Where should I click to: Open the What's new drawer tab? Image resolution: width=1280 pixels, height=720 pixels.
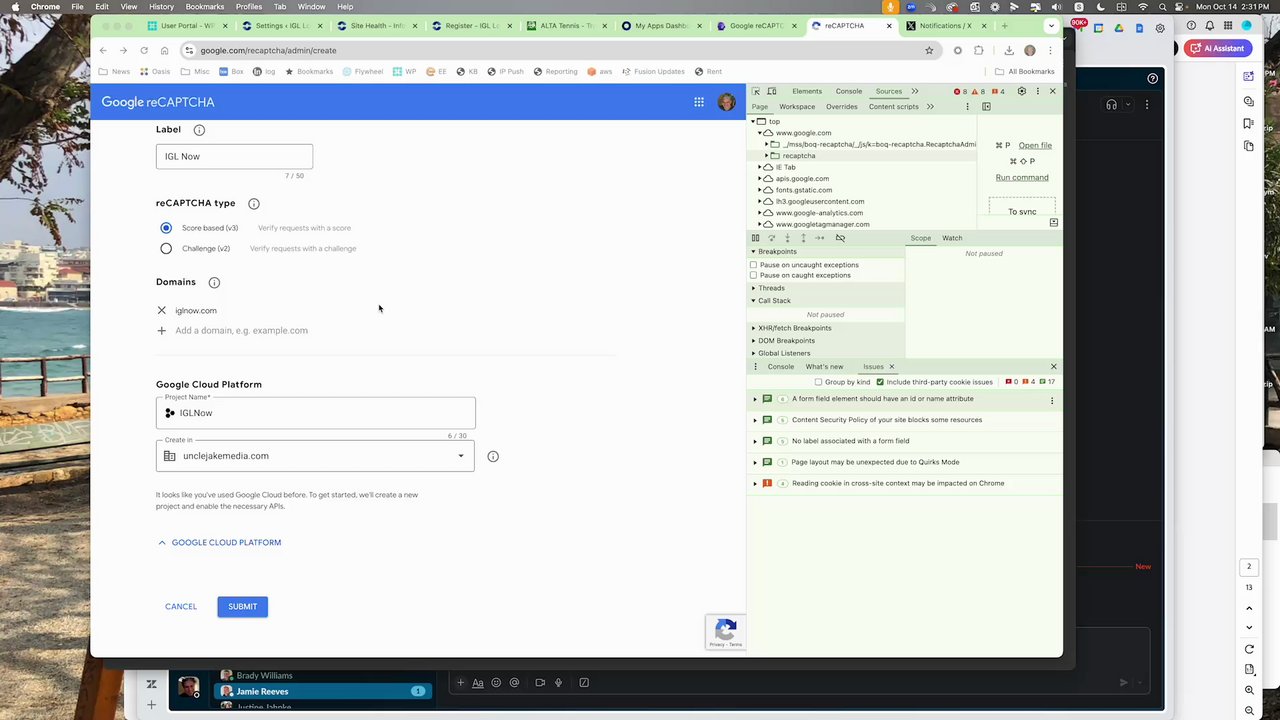824,367
